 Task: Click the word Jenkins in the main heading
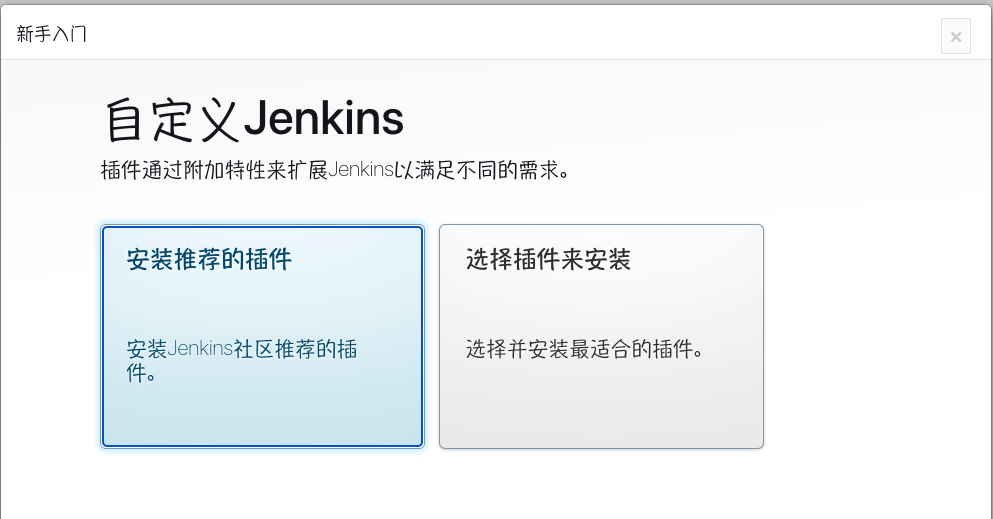[324, 118]
